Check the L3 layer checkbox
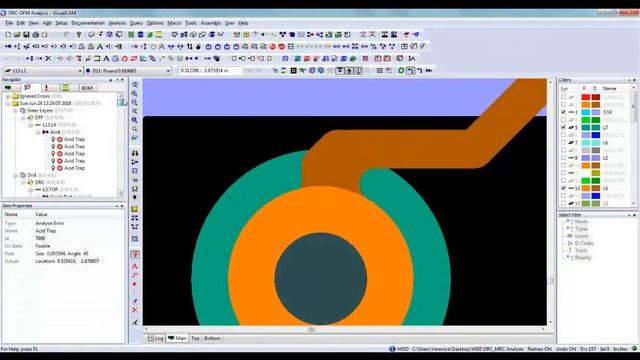The image size is (640, 360). point(563,203)
